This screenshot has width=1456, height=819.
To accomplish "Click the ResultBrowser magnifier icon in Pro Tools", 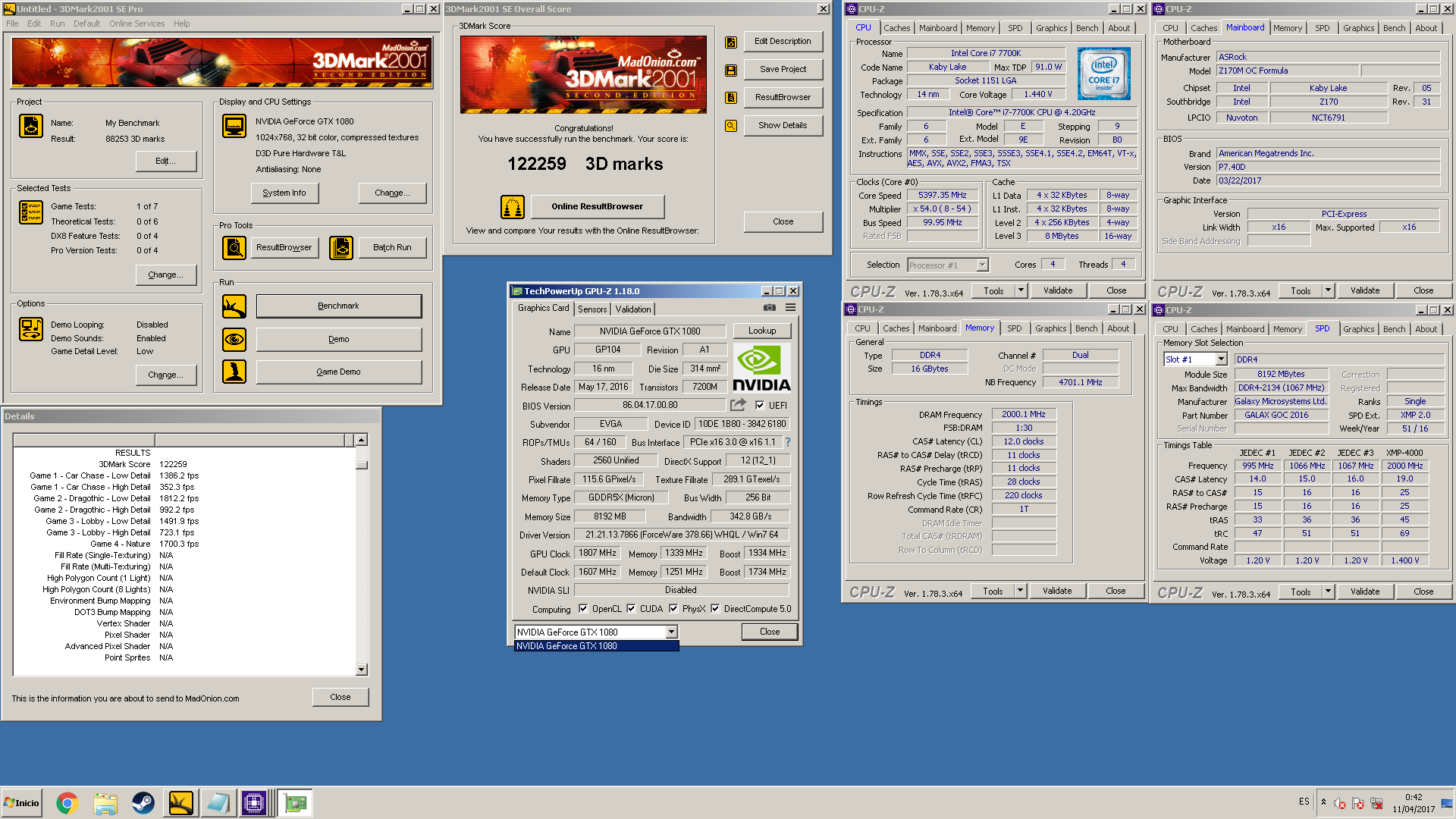I will [234, 248].
